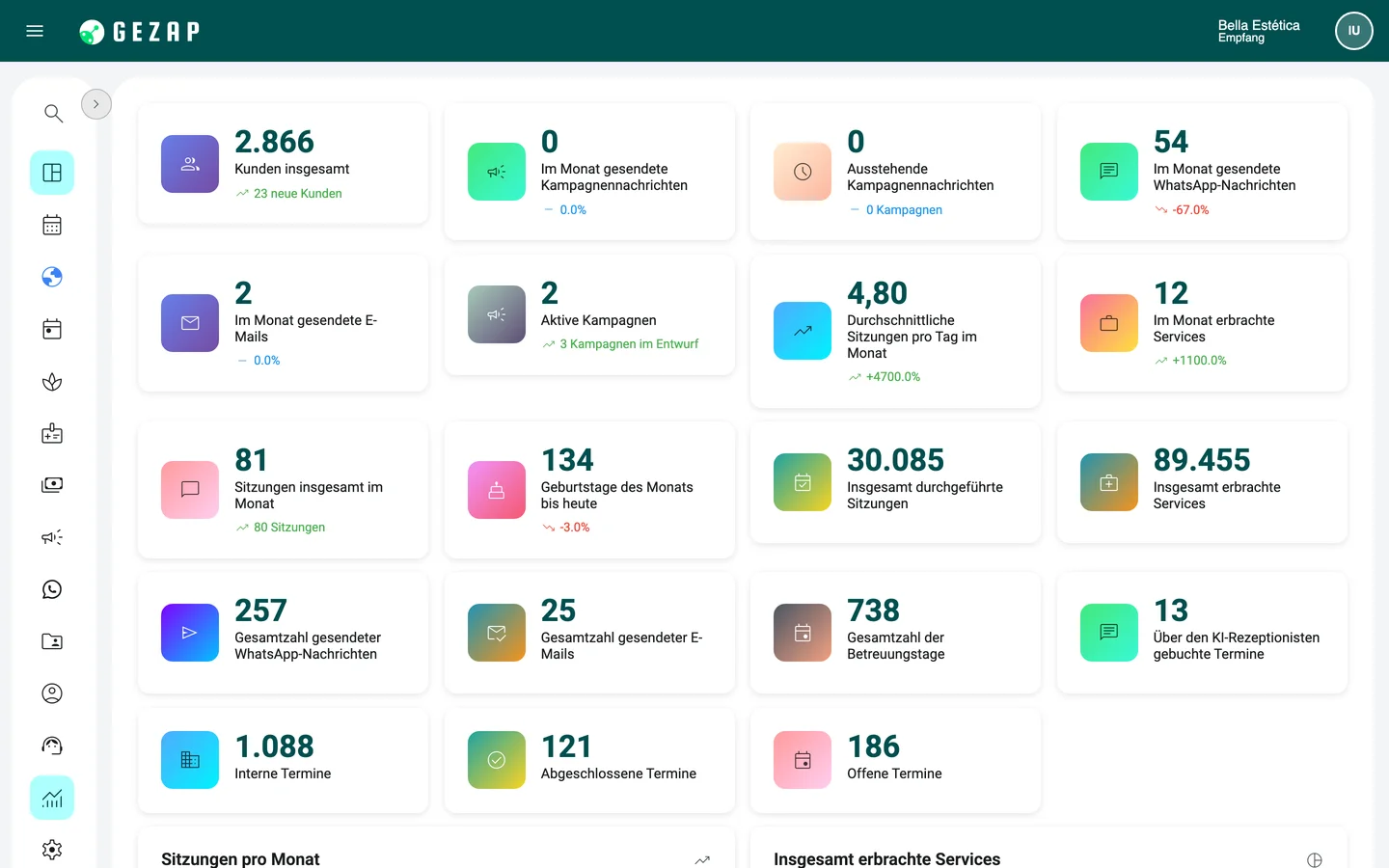
Task: Open the lotus flower icon in sidebar
Action: click(52, 382)
